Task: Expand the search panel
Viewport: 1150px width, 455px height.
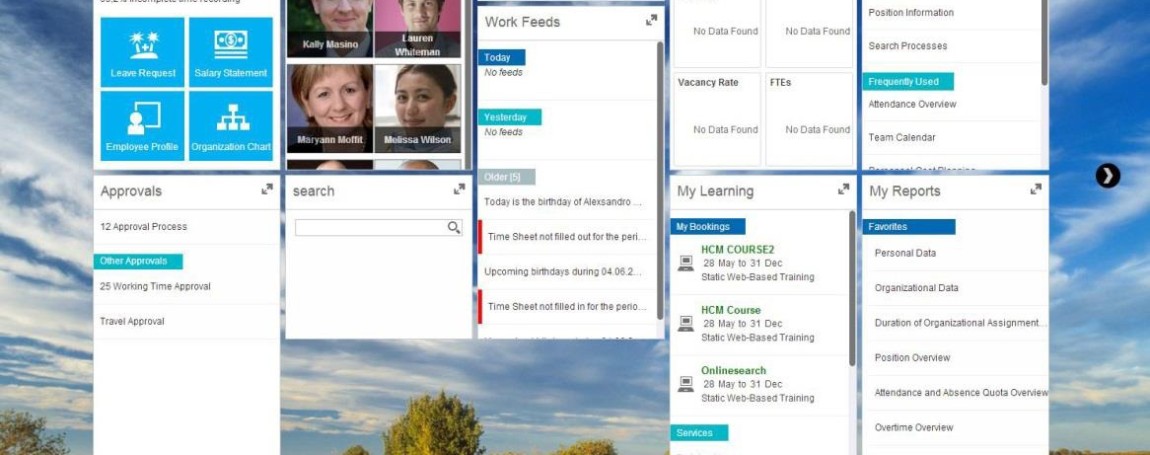Action: [459, 189]
